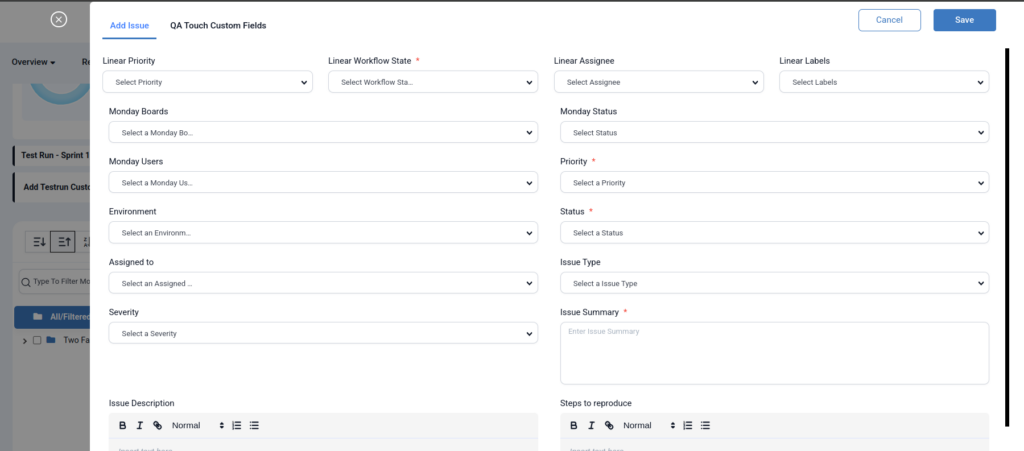
Task: Open the Linear Assignee dropdown
Action: (x=659, y=82)
